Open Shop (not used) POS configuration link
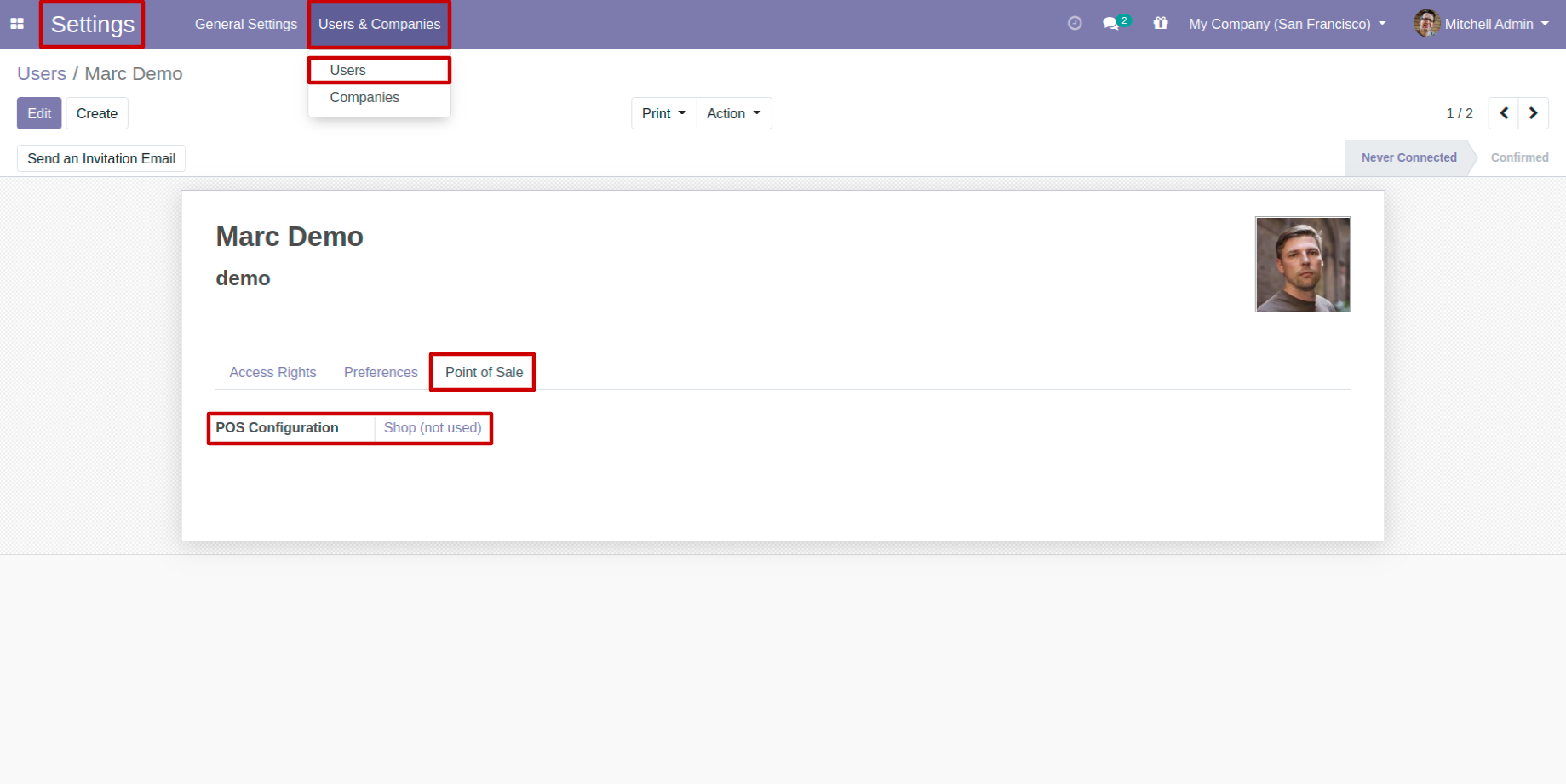Screen dimensions: 1566x784 point(433,427)
